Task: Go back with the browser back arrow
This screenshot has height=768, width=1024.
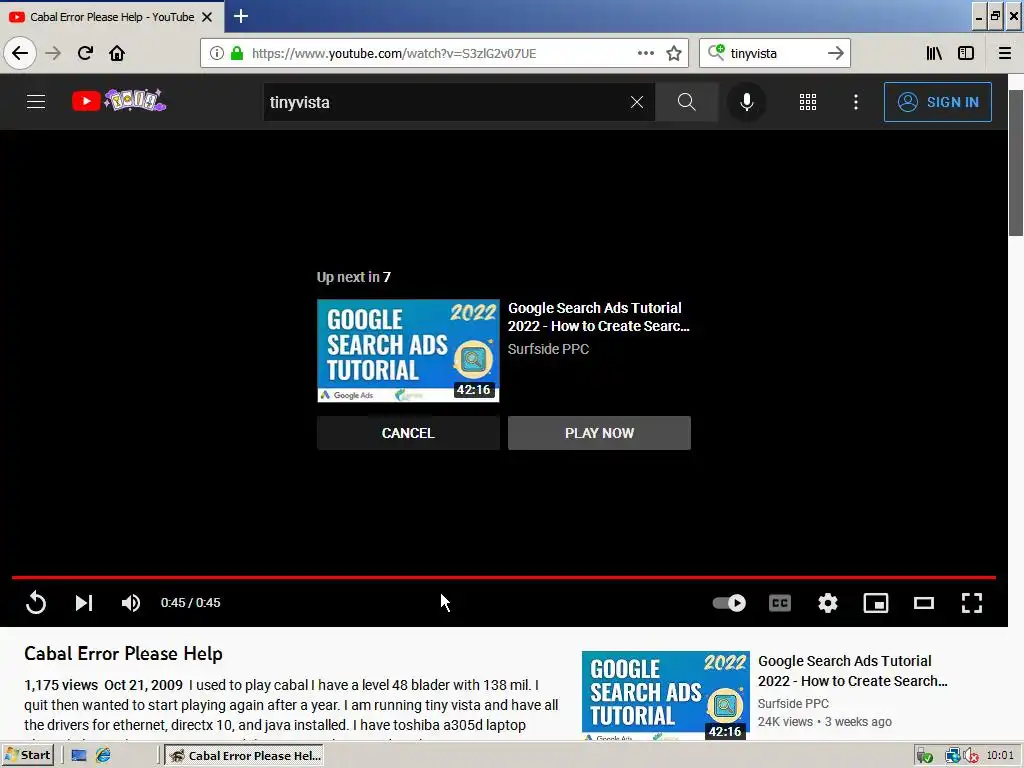Action: [20, 53]
